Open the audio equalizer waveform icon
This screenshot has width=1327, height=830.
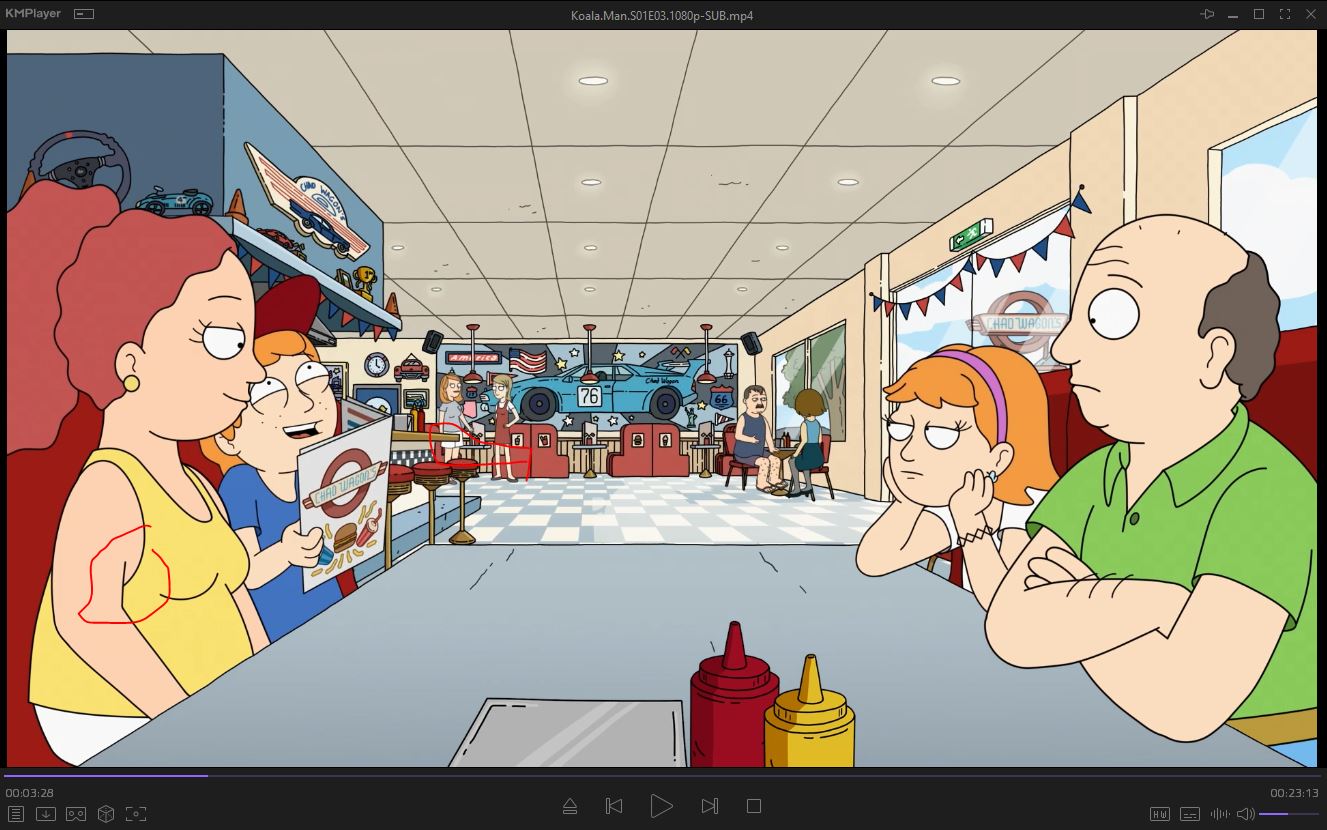pyautogui.click(x=1220, y=814)
